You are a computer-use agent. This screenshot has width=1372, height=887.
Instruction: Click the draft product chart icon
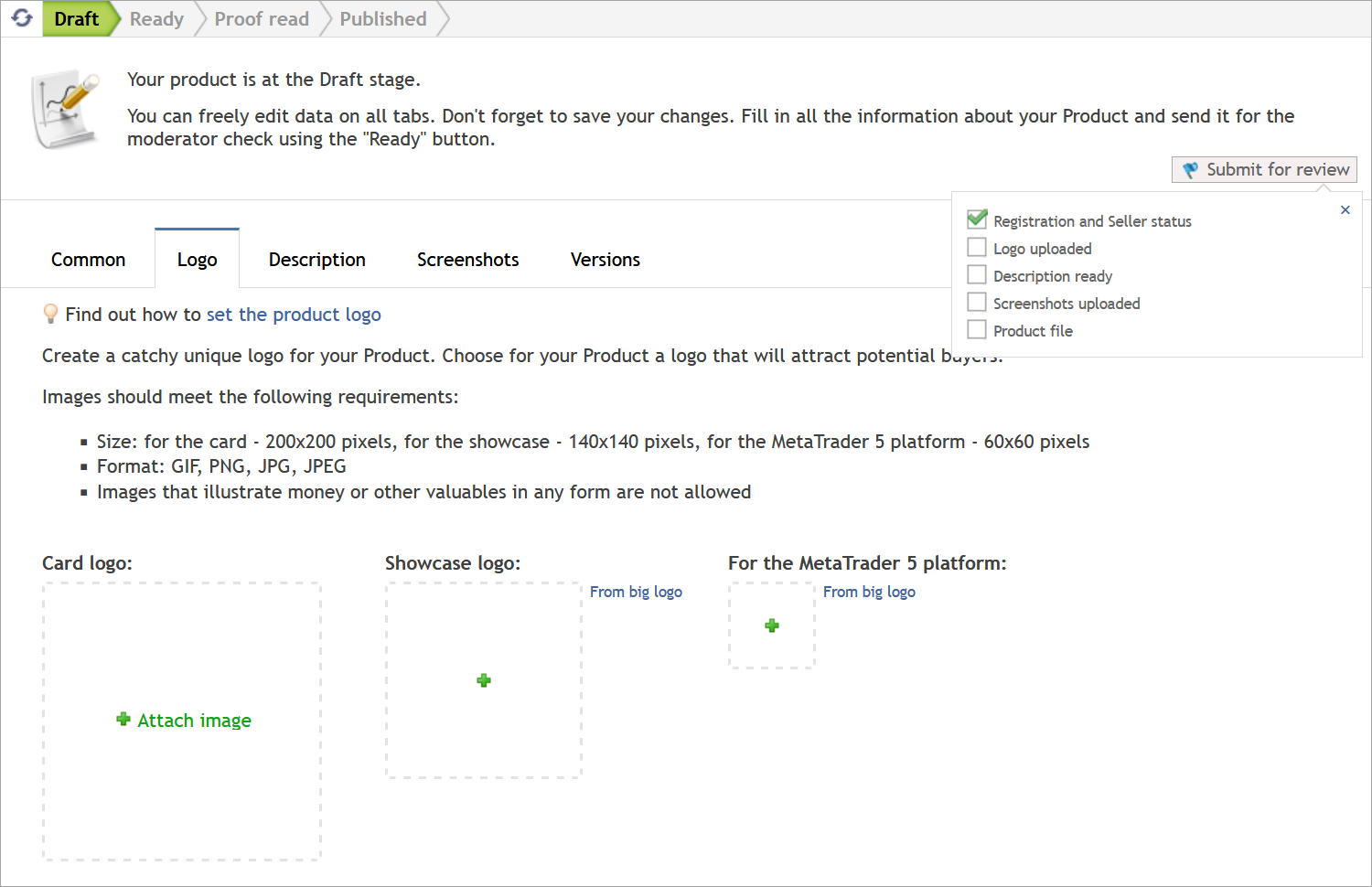pyautogui.click(x=65, y=109)
